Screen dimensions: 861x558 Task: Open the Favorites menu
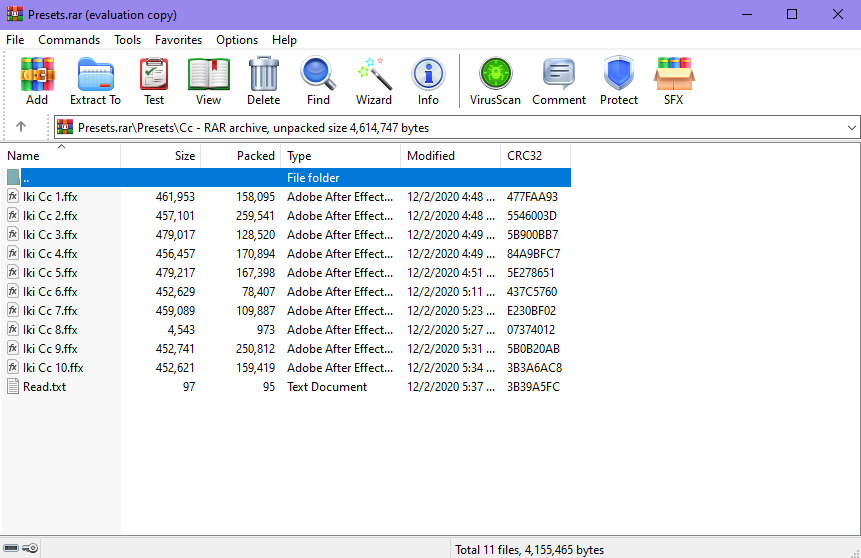tap(178, 40)
